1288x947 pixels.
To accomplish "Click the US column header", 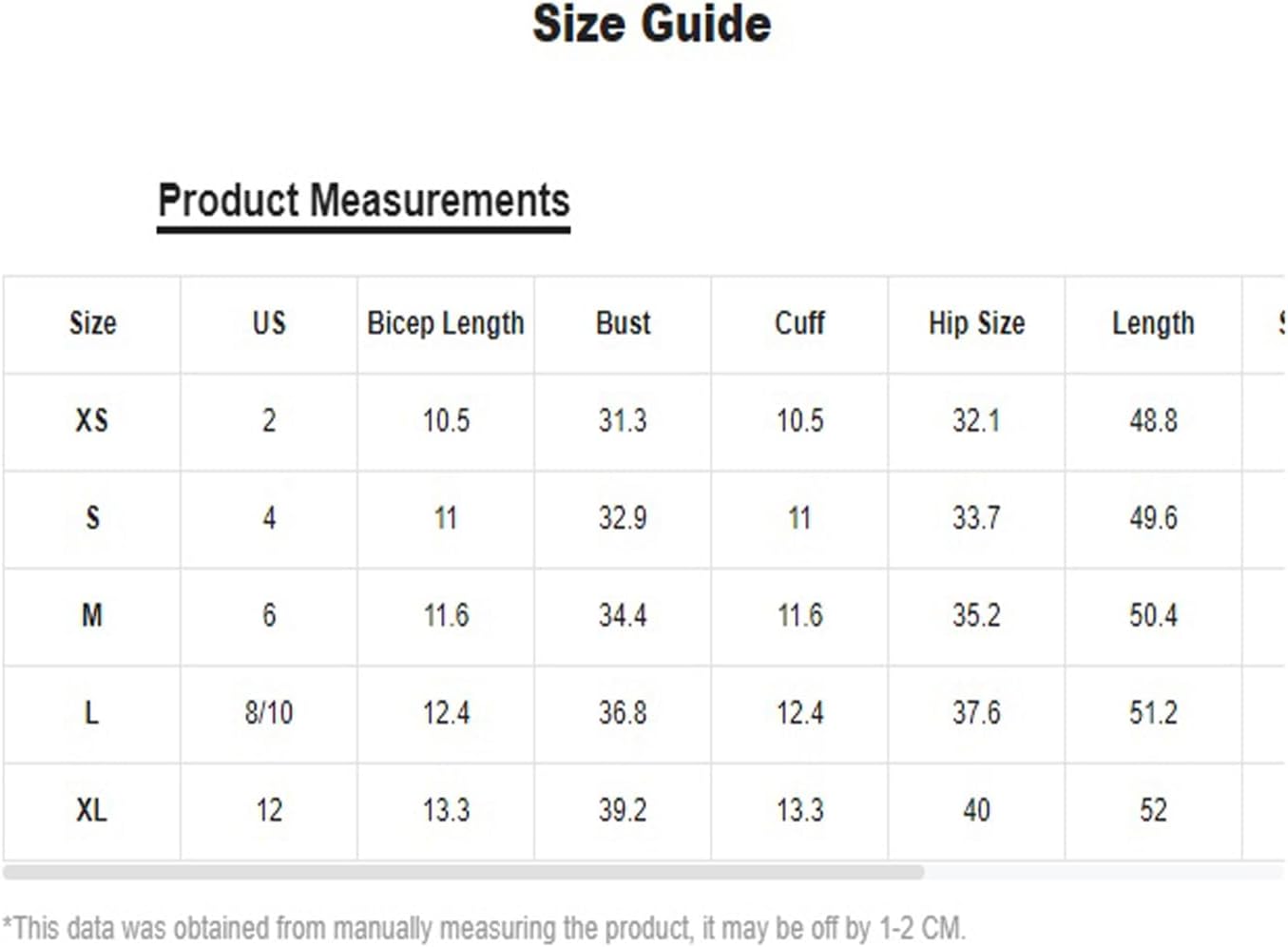I will (269, 323).
